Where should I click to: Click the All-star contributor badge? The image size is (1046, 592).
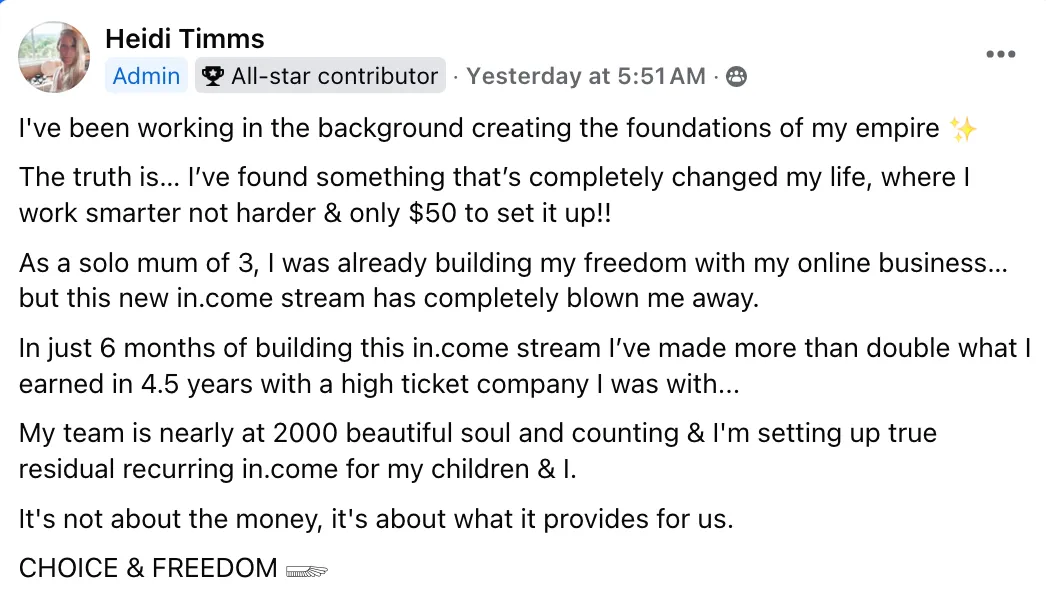coord(320,76)
